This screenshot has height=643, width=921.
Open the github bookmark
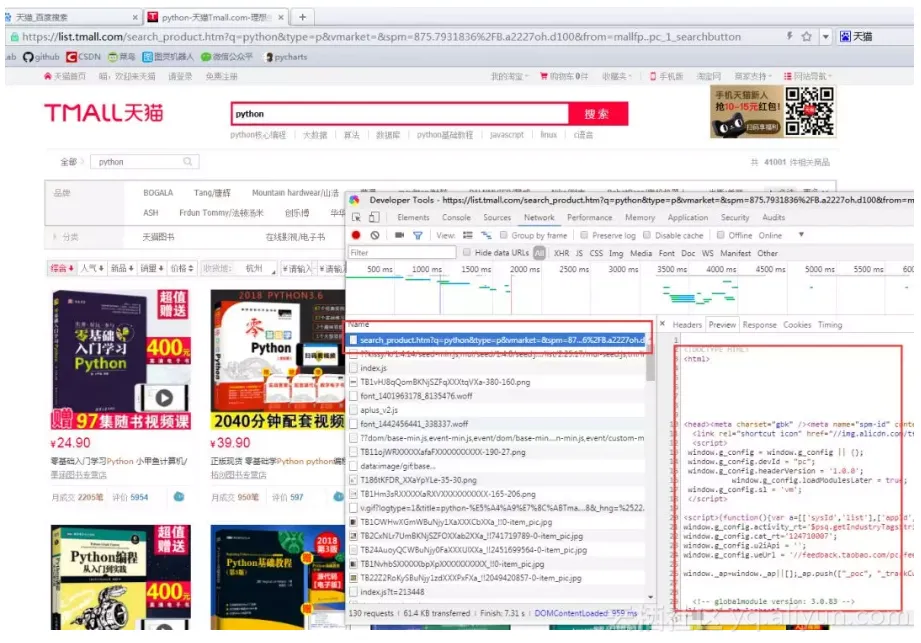click(x=41, y=57)
